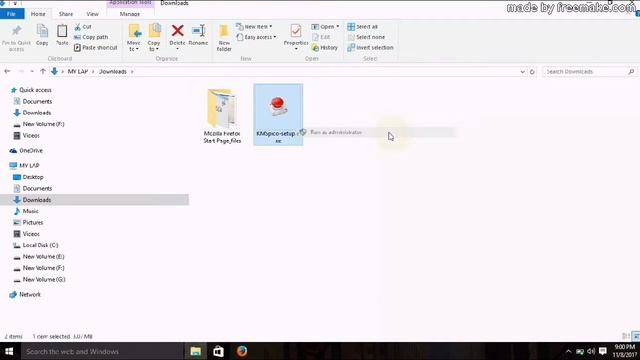
Task: Switch to the View tab
Action: pos(92,14)
